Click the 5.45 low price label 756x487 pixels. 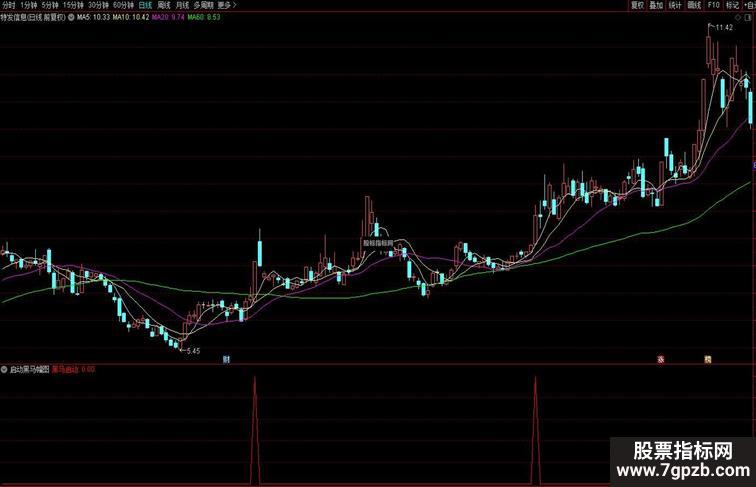click(193, 351)
